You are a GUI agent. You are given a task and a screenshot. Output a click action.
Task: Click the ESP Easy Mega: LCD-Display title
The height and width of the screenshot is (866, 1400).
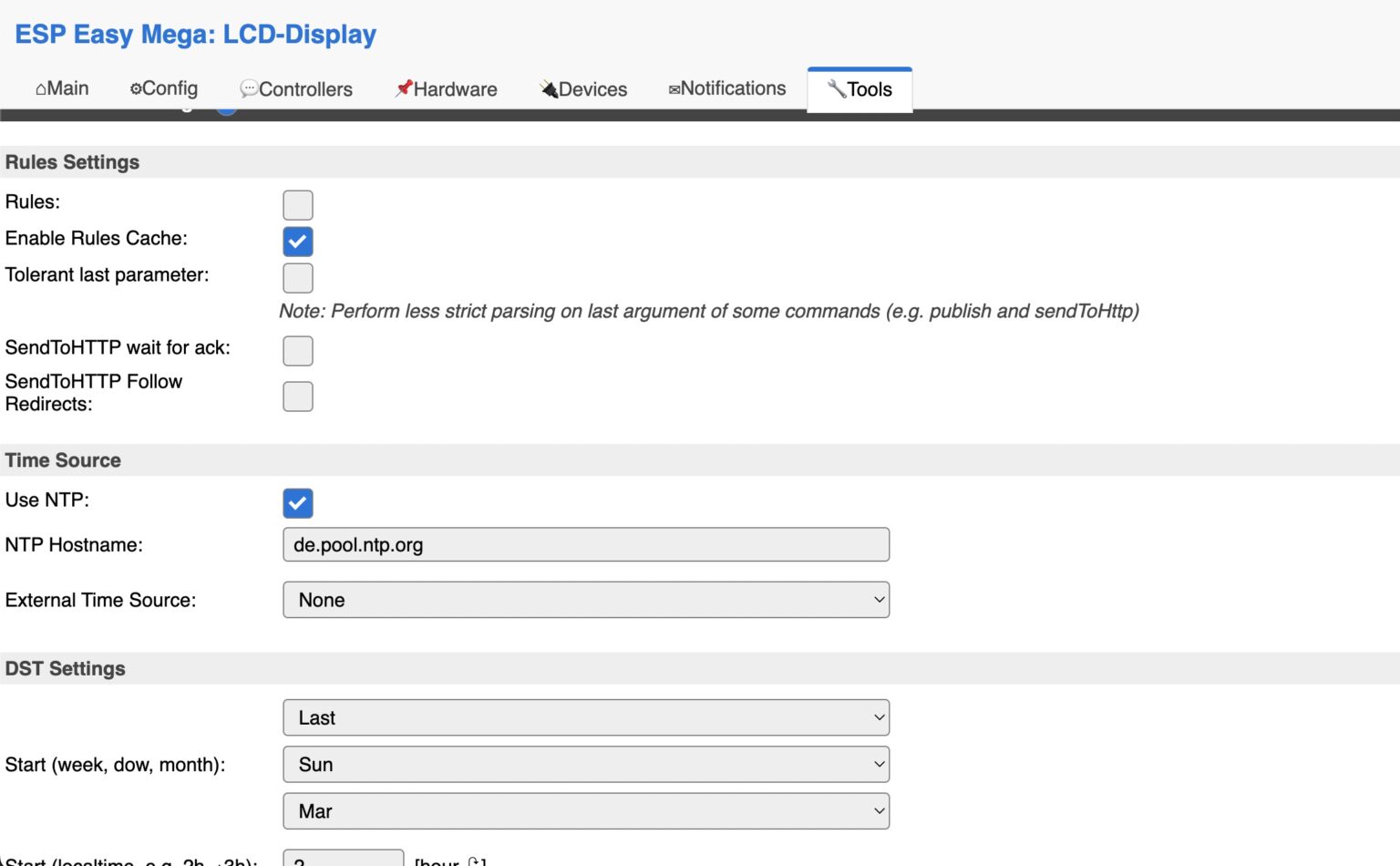pos(195,35)
